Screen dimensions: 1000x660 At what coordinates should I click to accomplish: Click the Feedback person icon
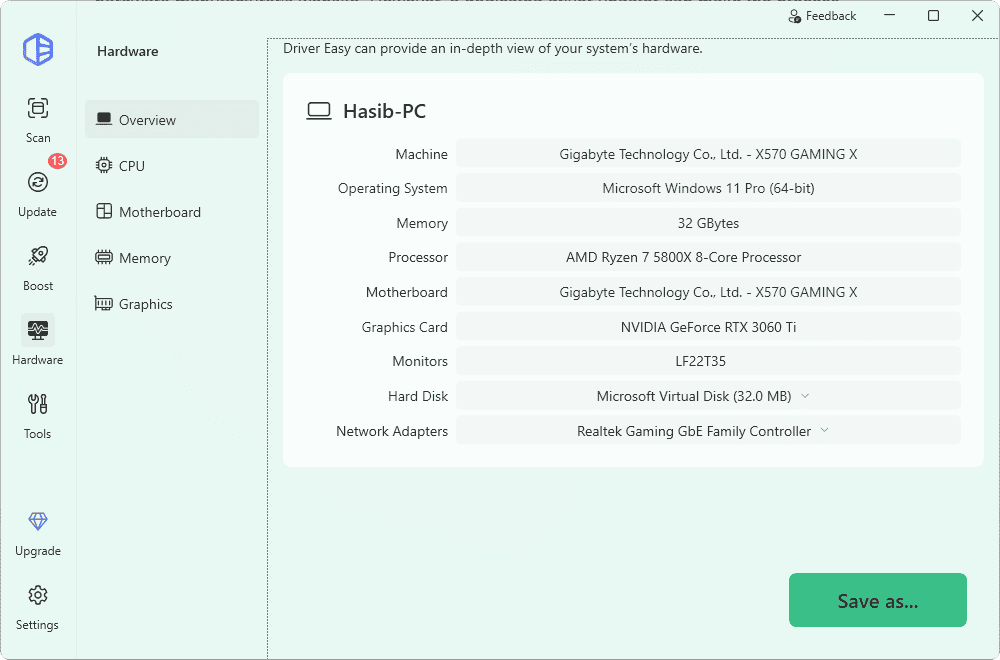click(x=795, y=16)
